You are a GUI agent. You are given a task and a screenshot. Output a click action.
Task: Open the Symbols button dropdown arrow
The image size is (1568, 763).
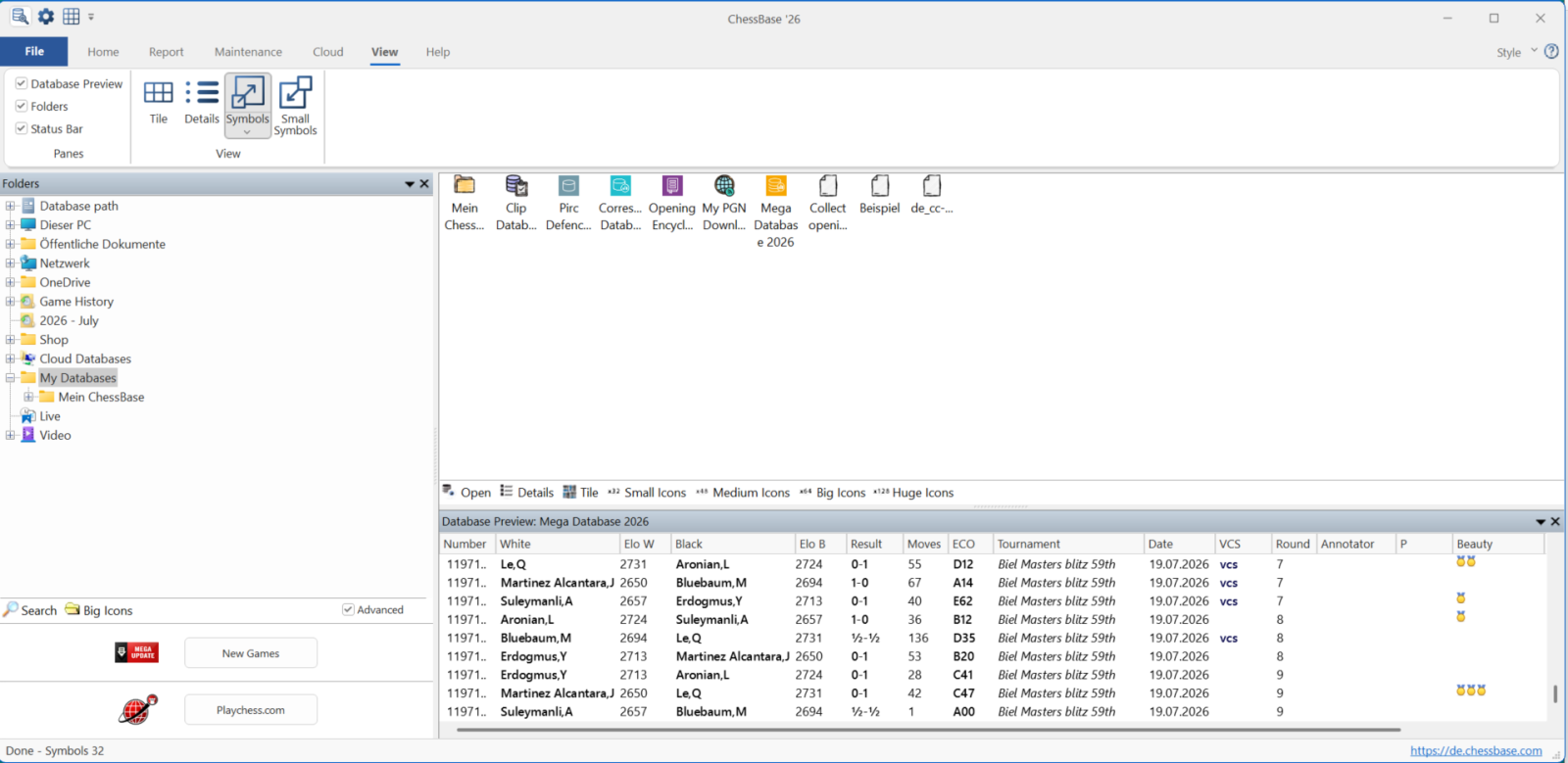(x=247, y=132)
